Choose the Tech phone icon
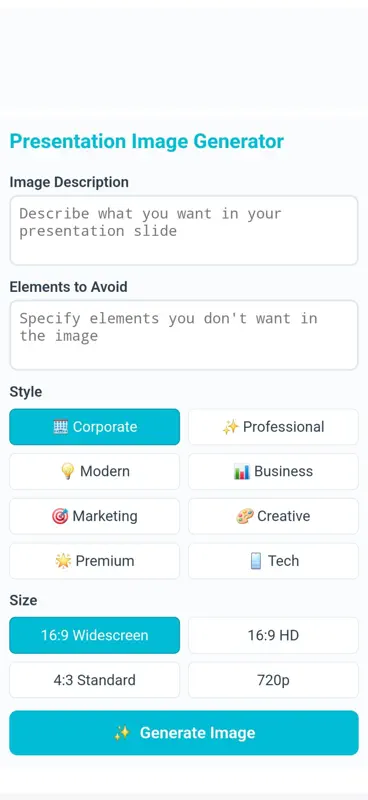The width and height of the screenshot is (368, 800). (x=256, y=561)
